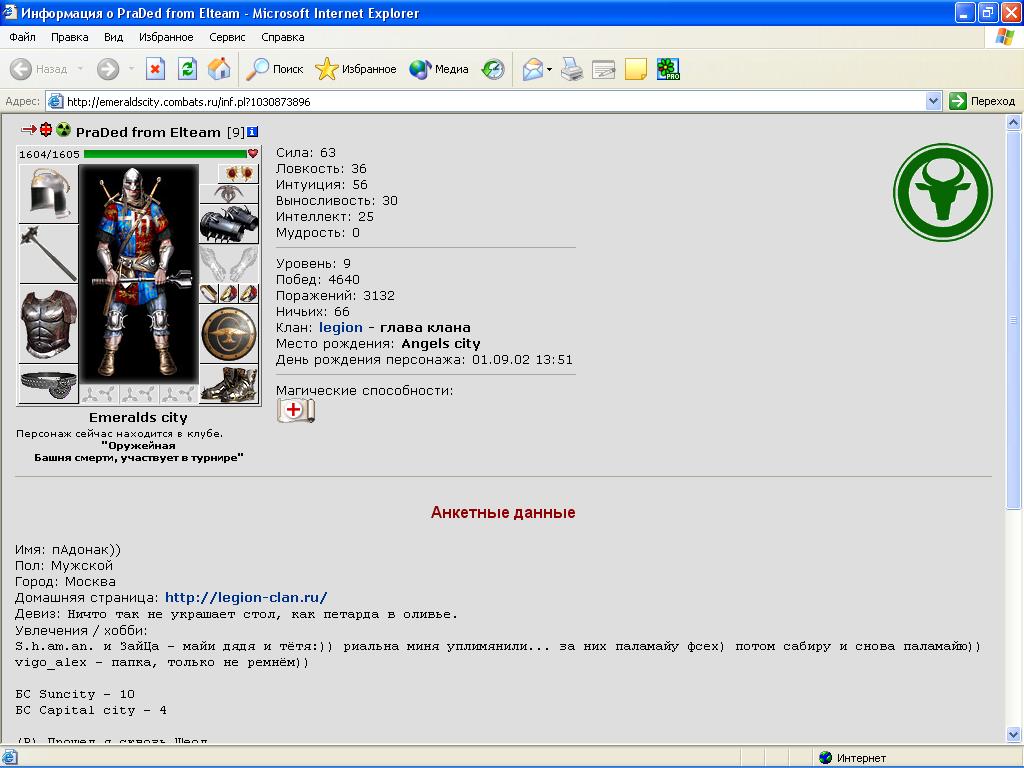Open the Справка menu
The height and width of the screenshot is (768, 1024).
pos(283,37)
